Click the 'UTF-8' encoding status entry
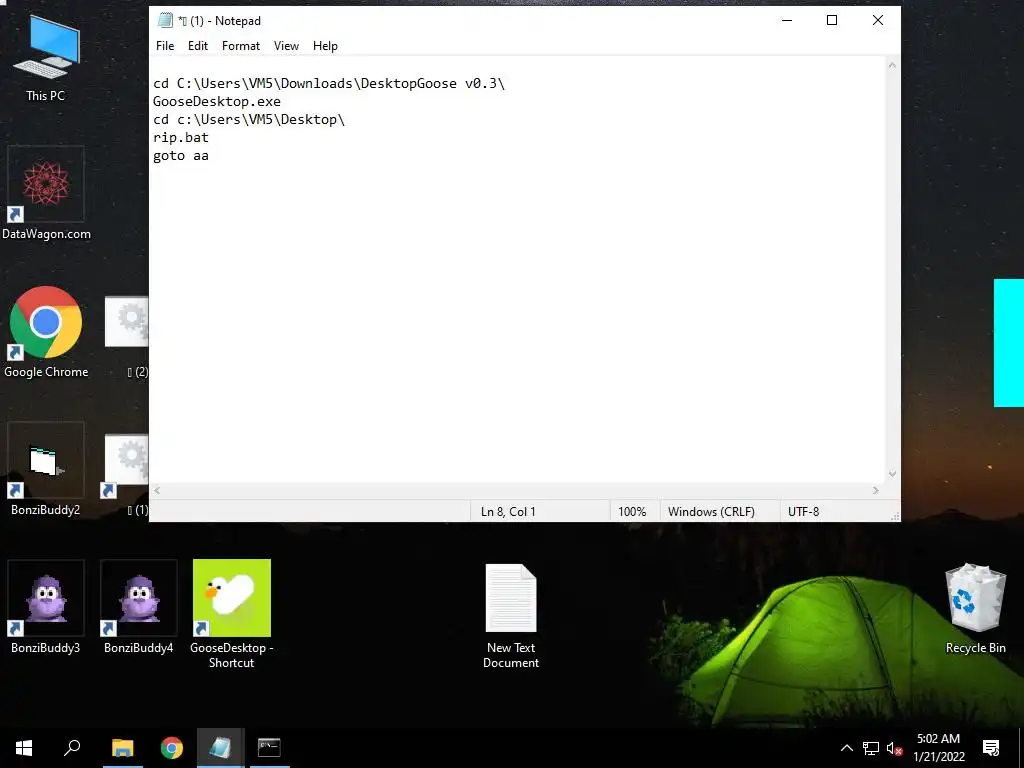Viewport: 1024px width, 768px height. [803, 511]
